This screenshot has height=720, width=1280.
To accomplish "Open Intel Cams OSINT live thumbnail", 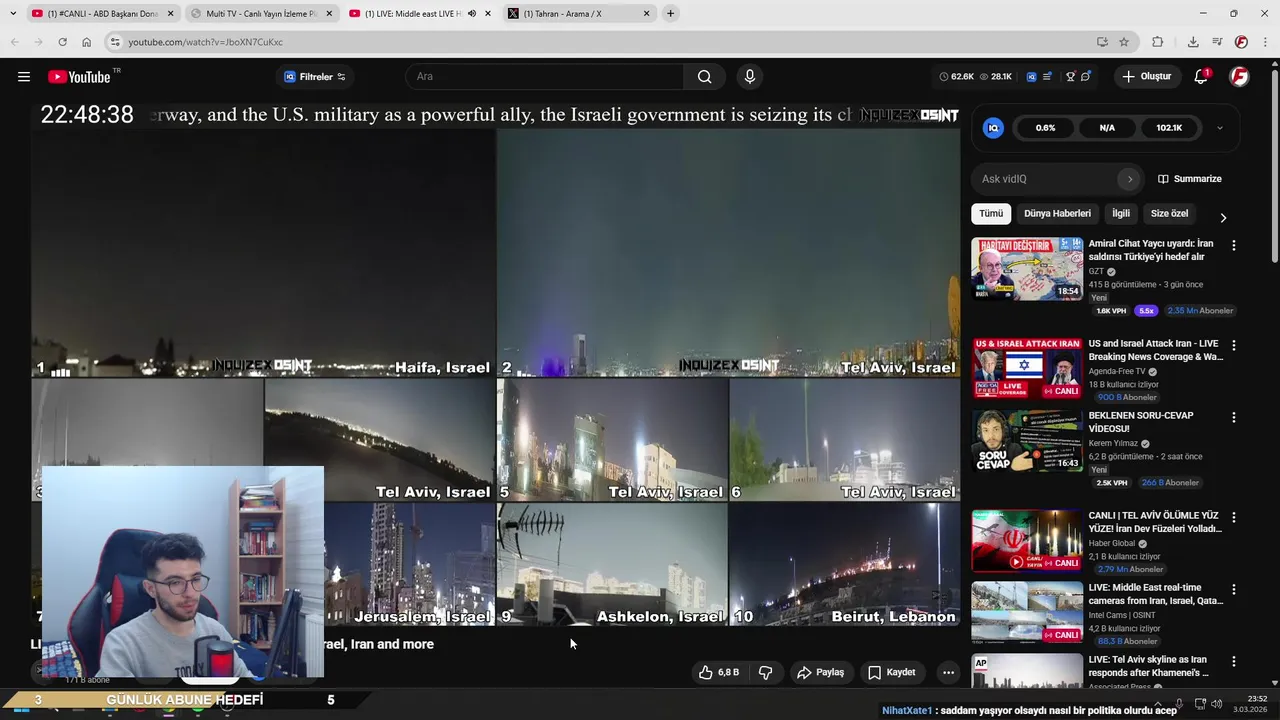I will click(x=1027, y=613).
